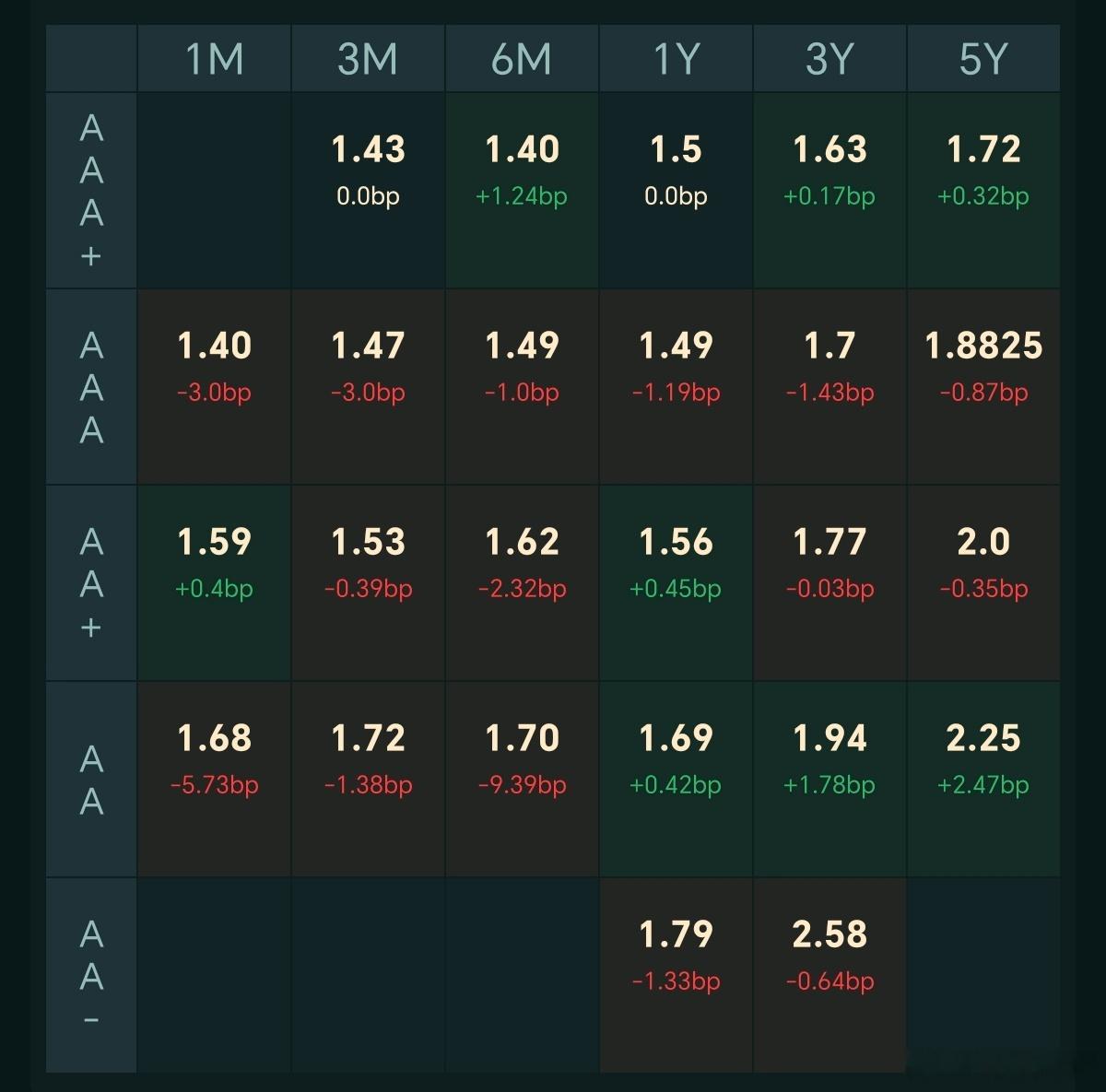Screen dimensions: 1106x1092
Task: Open the 2.58 yield cell in AA-
Action: coord(829,976)
